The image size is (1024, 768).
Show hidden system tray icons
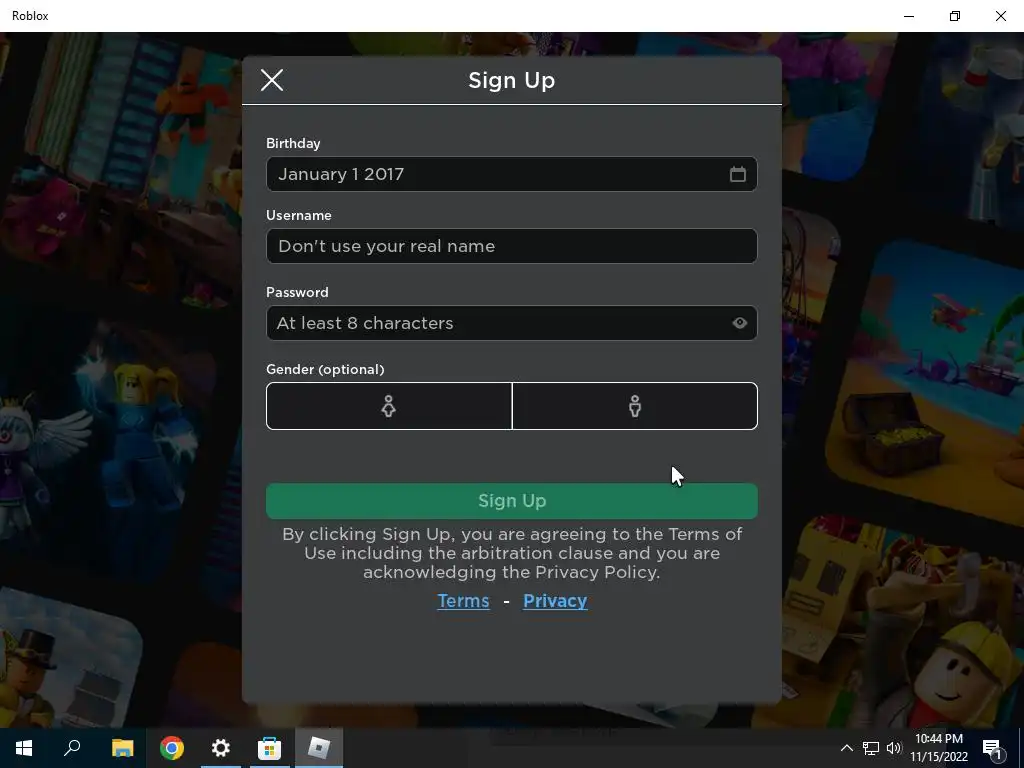tap(846, 748)
